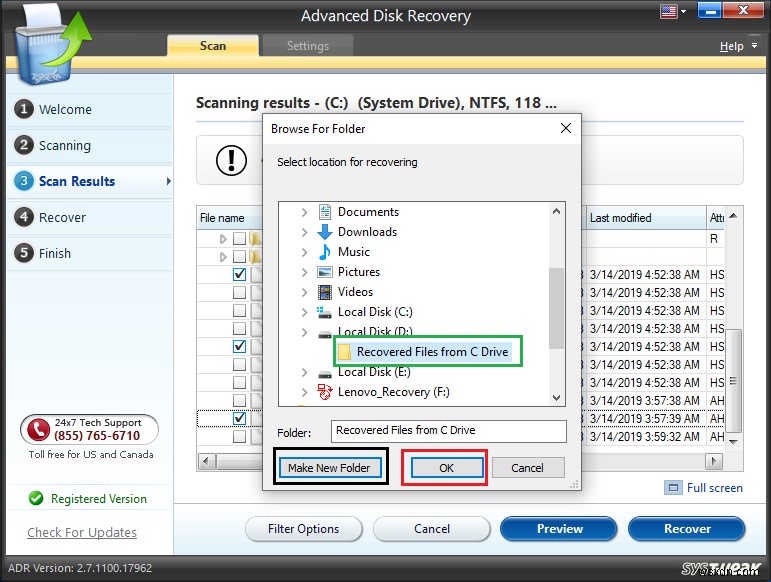Click the step 2 Scanning number icon
The width and height of the screenshot is (771, 582).
24,145
